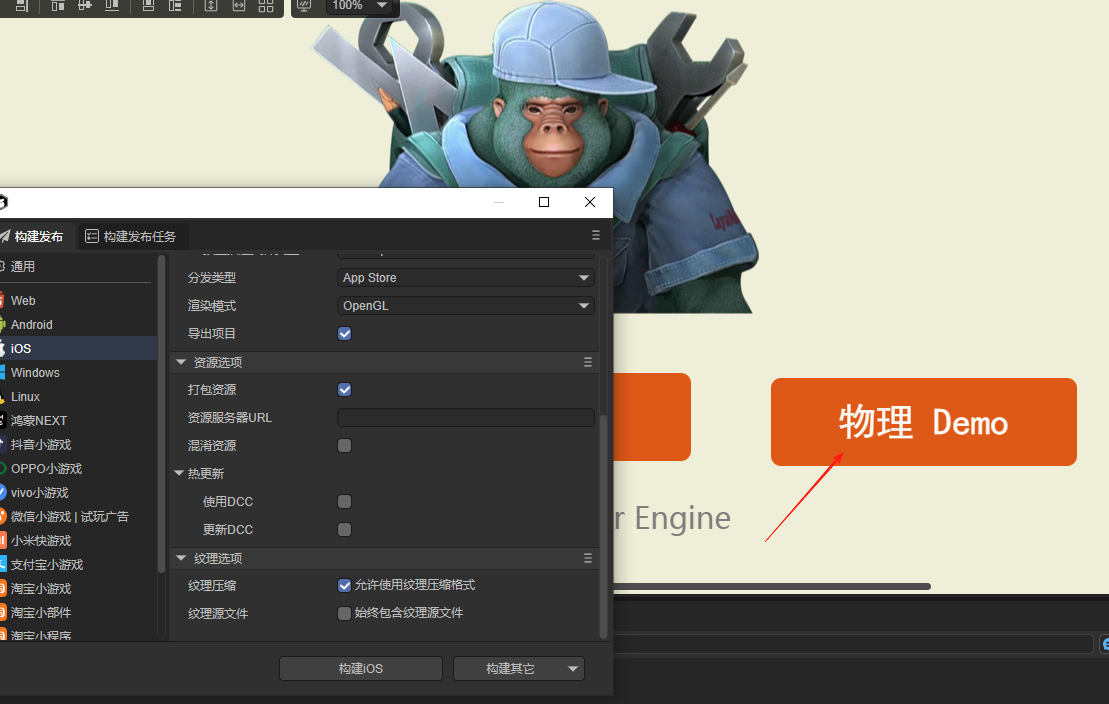Click the monitor preview icon beside zoom
This screenshot has width=1109, height=704.
[x=304, y=6]
